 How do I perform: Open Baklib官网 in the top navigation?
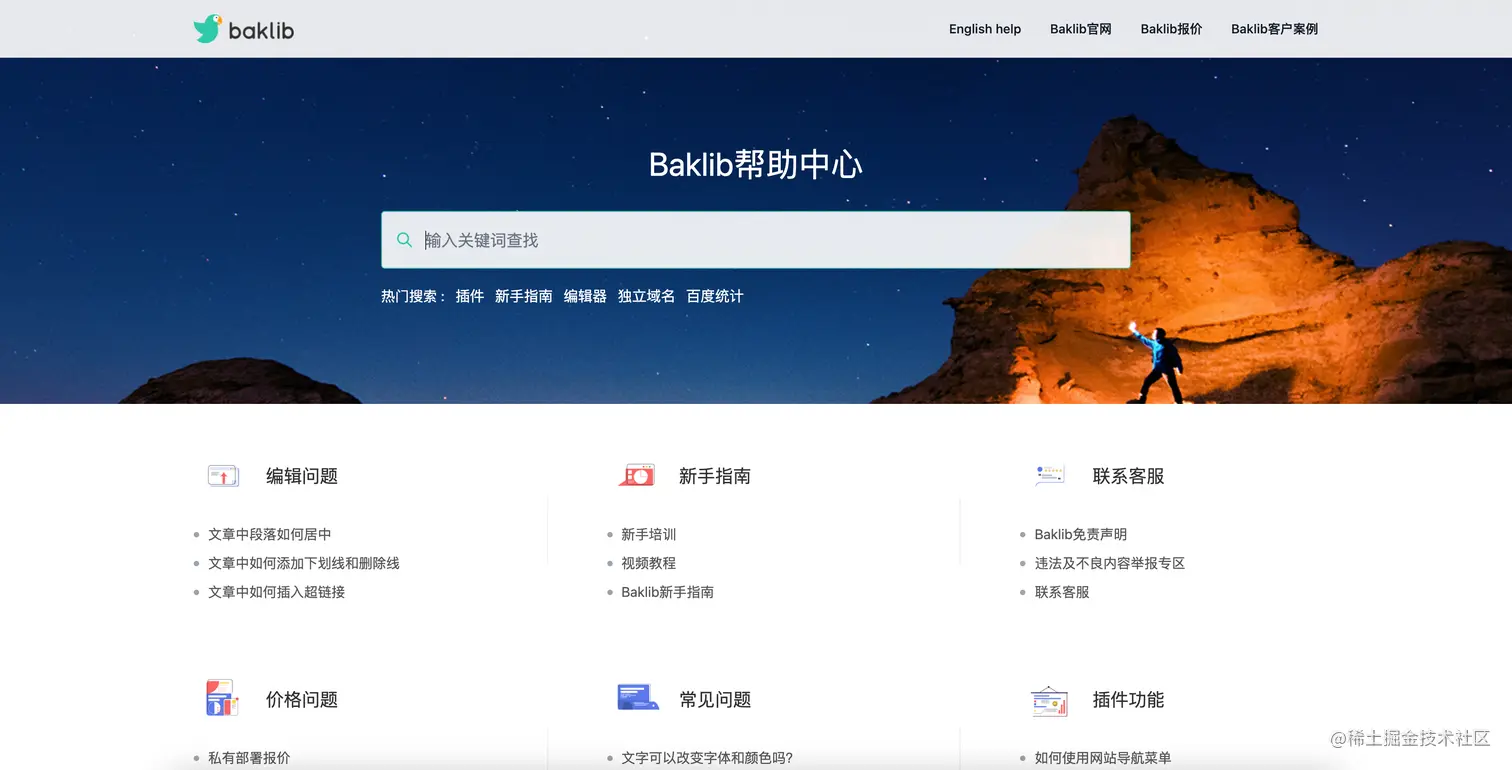1081,29
